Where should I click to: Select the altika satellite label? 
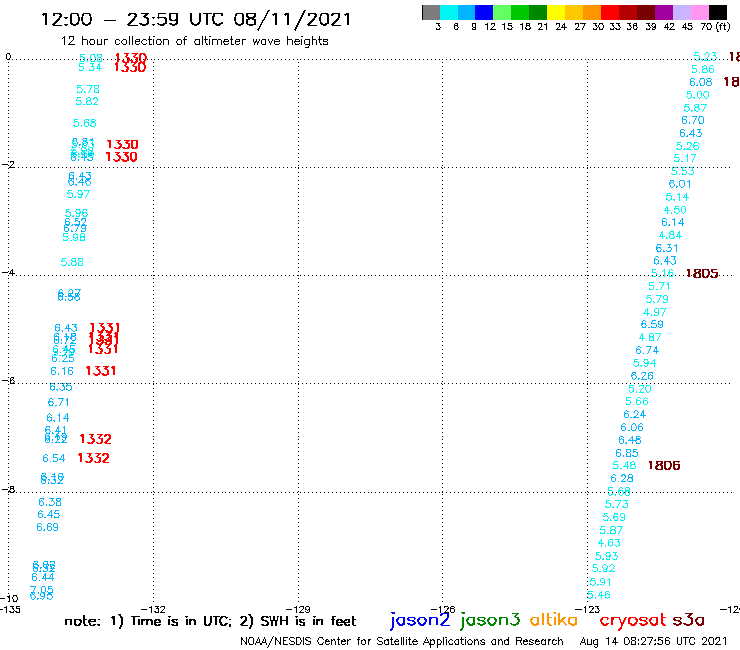[x=553, y=619]
